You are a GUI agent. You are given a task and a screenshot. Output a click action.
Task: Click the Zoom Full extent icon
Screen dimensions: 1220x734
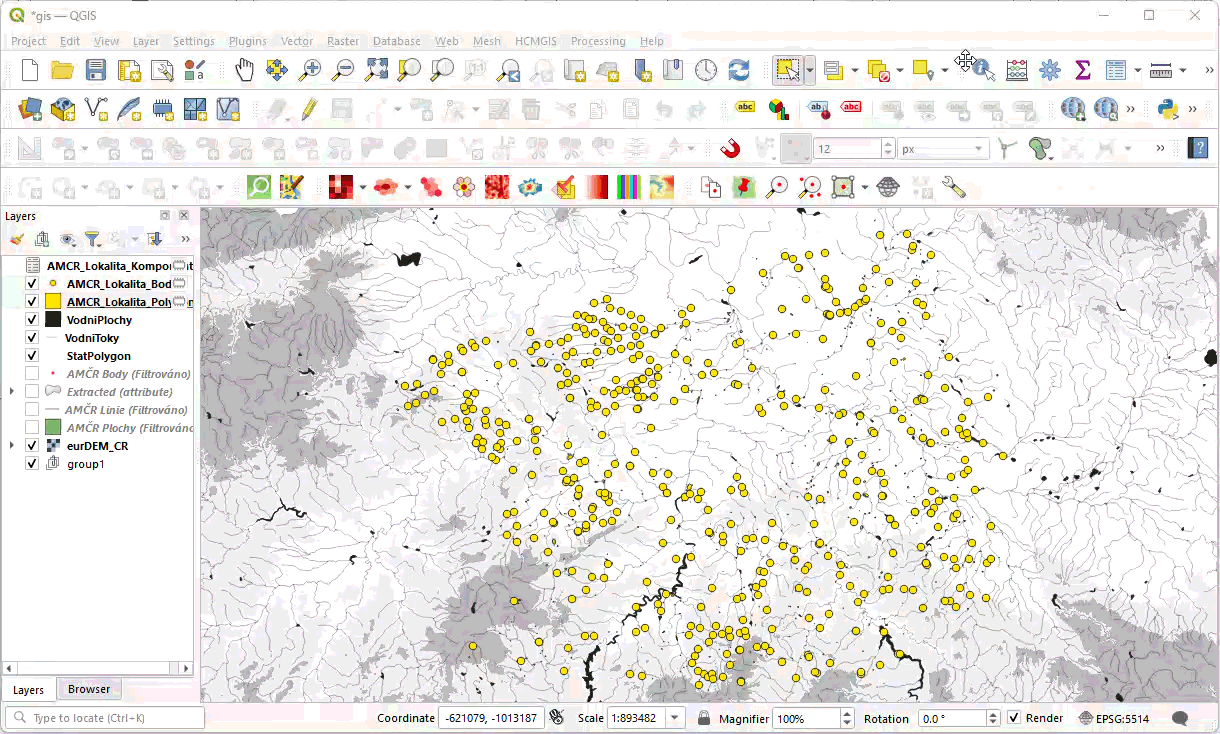pos(376,70)
